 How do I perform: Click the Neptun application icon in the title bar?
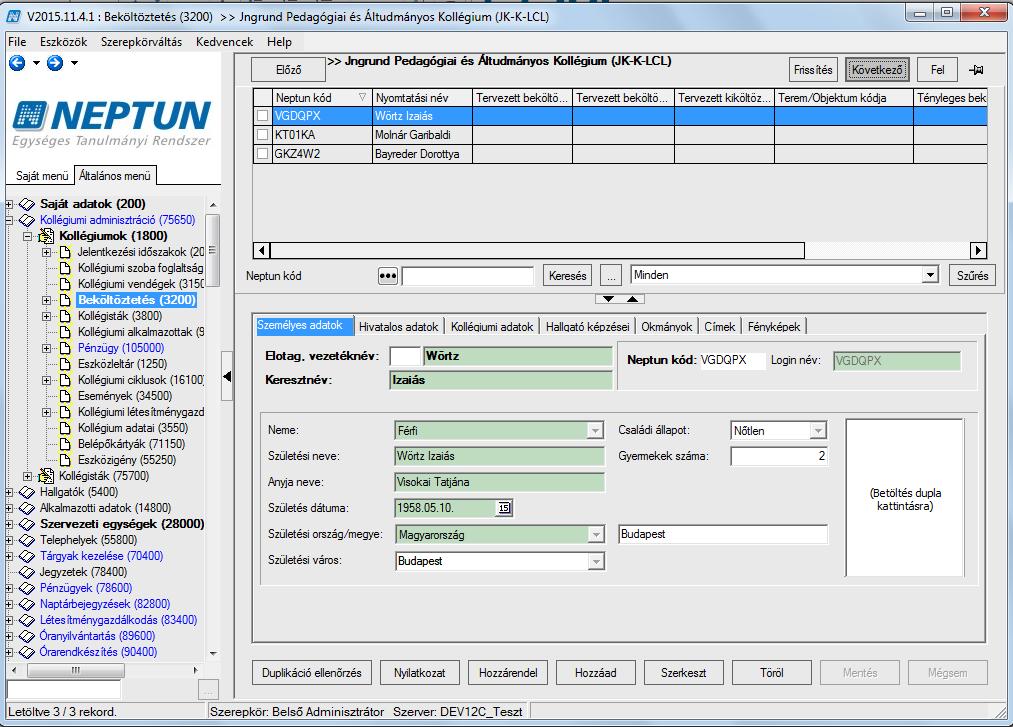click(14, 16)
